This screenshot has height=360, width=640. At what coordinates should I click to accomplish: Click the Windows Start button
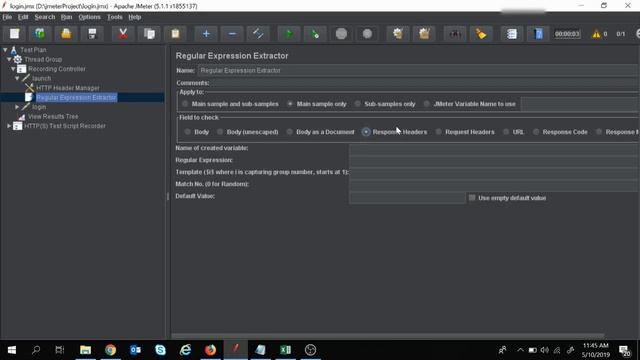[12, 350]
